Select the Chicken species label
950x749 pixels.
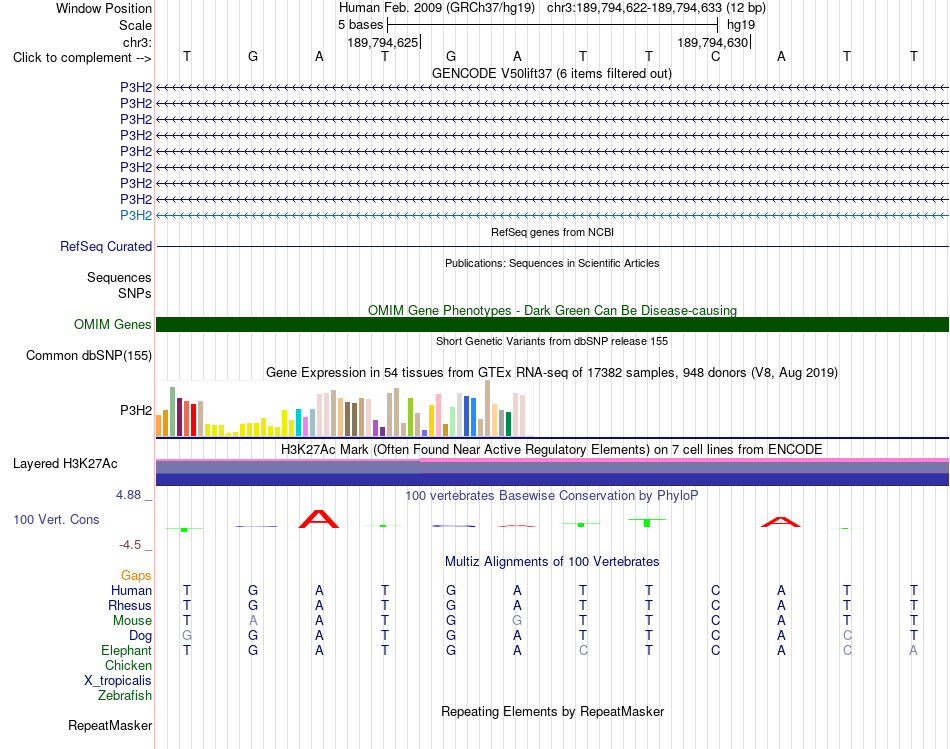(x=128, y=665)
